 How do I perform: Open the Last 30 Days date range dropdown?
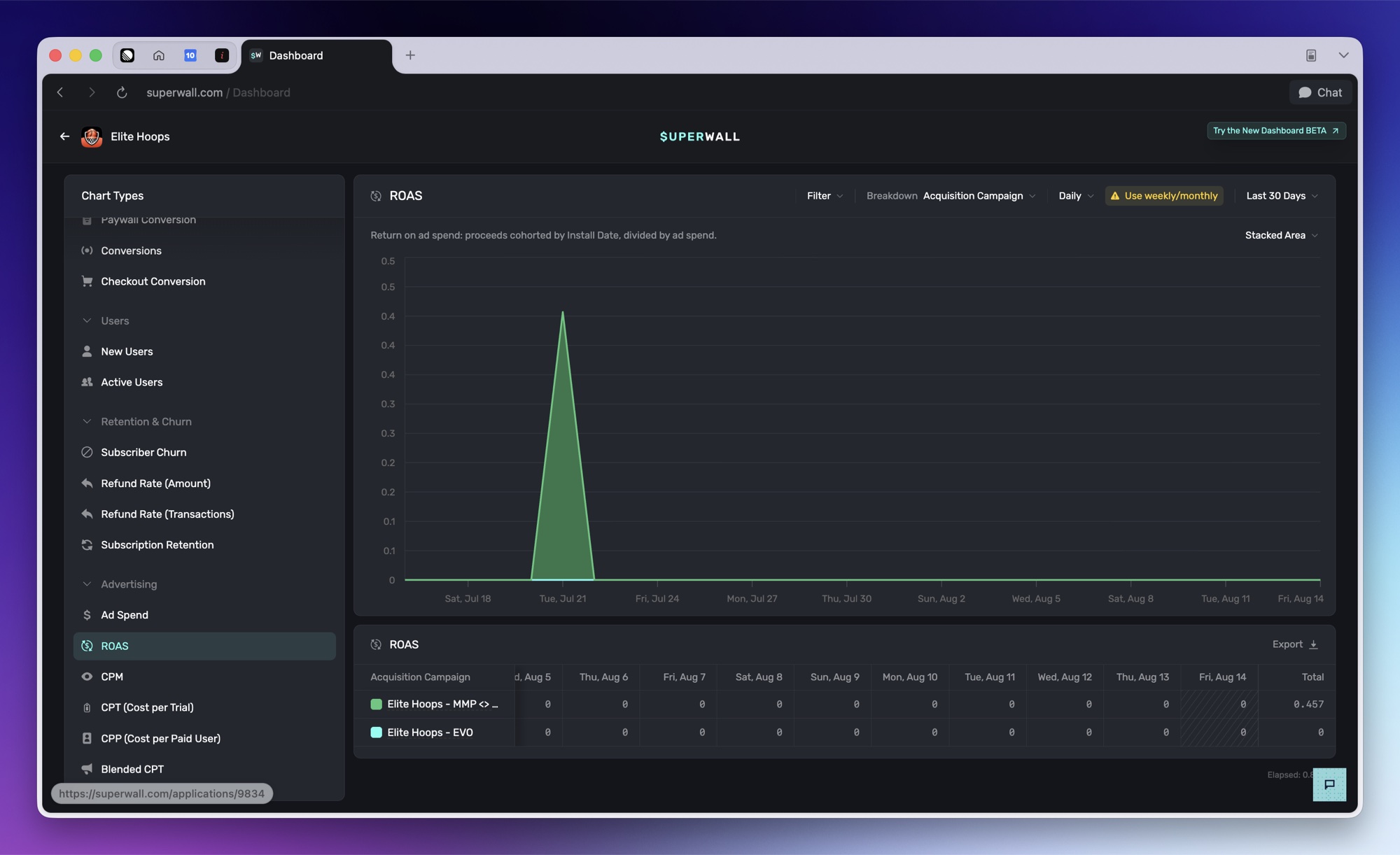click(1282, 196)
